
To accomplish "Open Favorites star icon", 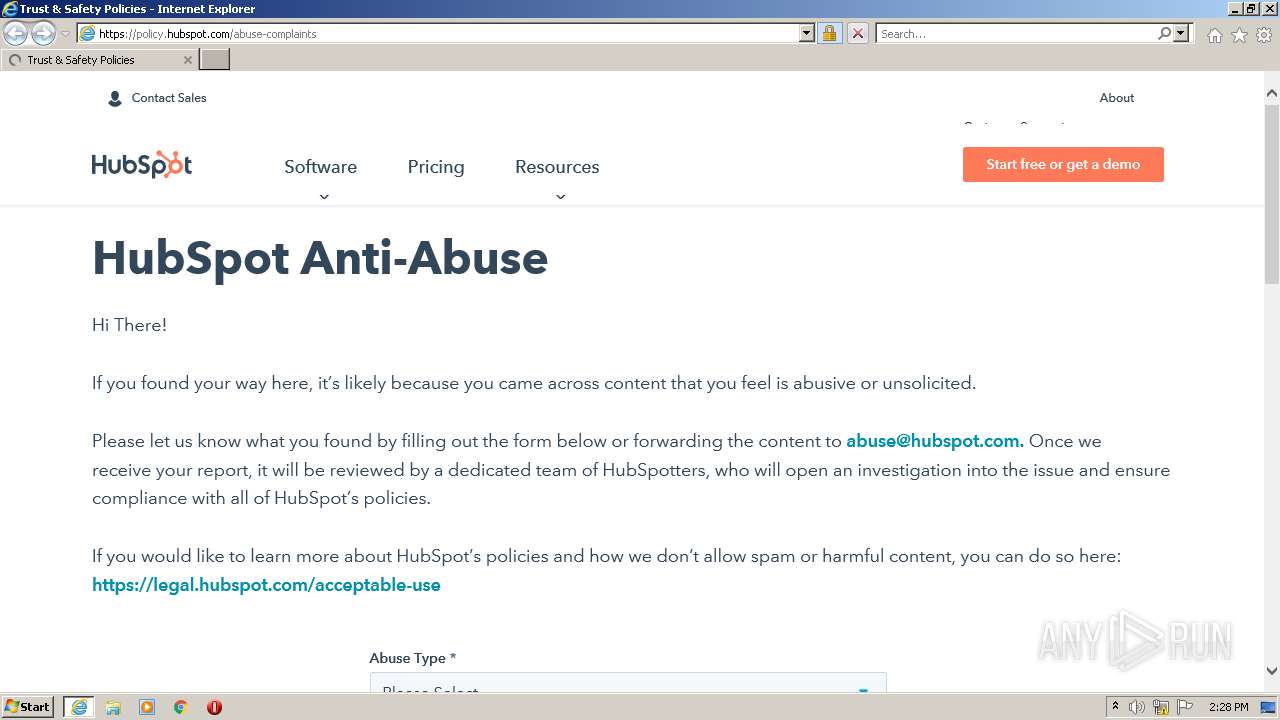I will [x=1239, y=35].
